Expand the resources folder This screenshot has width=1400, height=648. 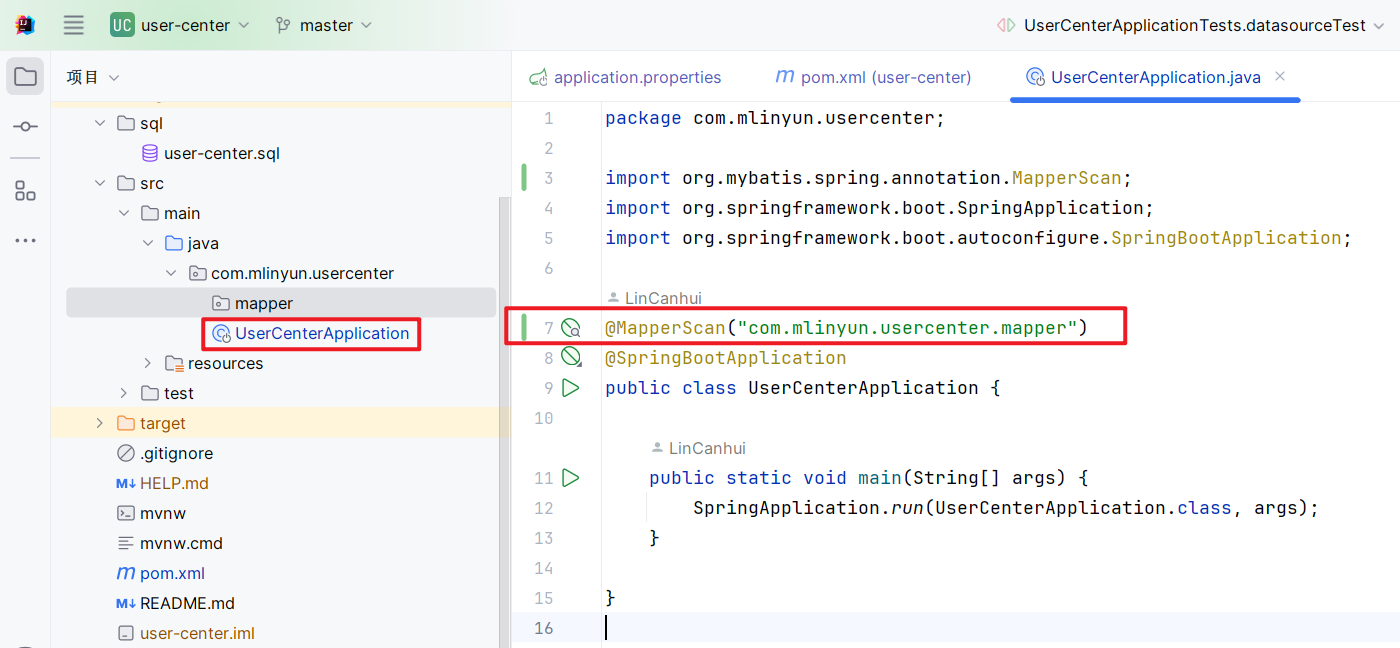pyautogui.click(x=148, y=363)
